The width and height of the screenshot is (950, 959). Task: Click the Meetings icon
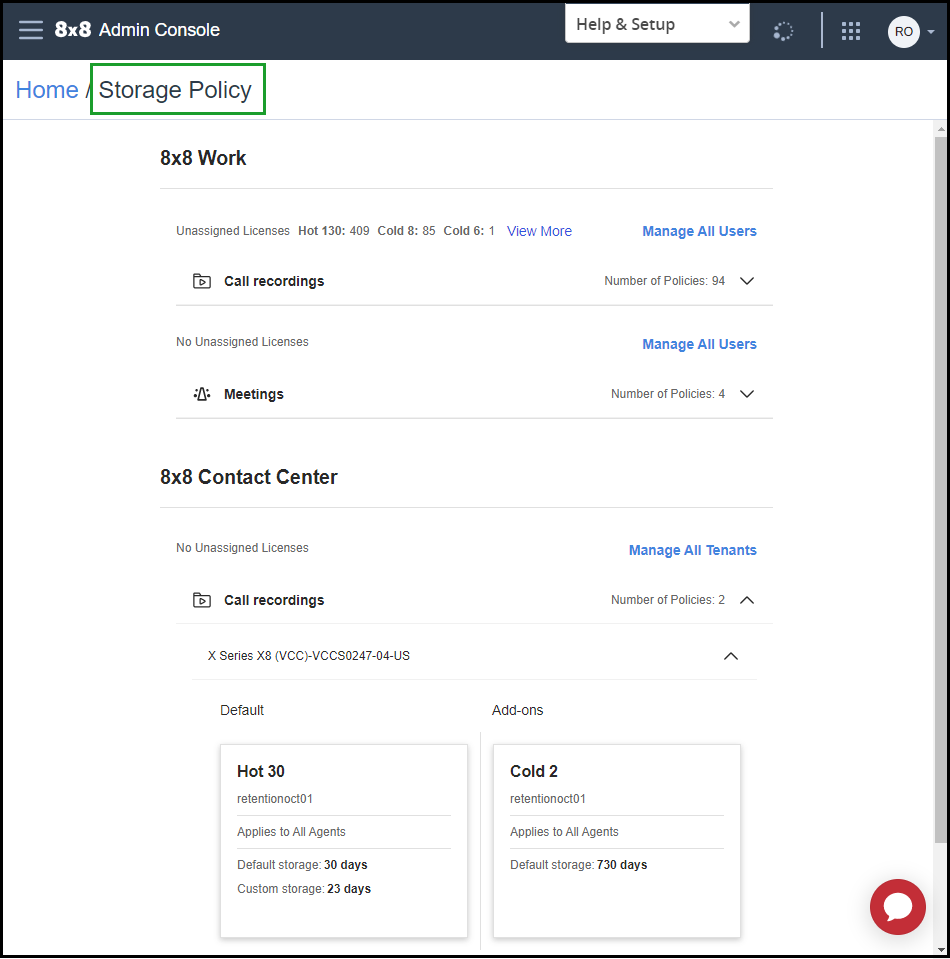[x=202, y=394]
